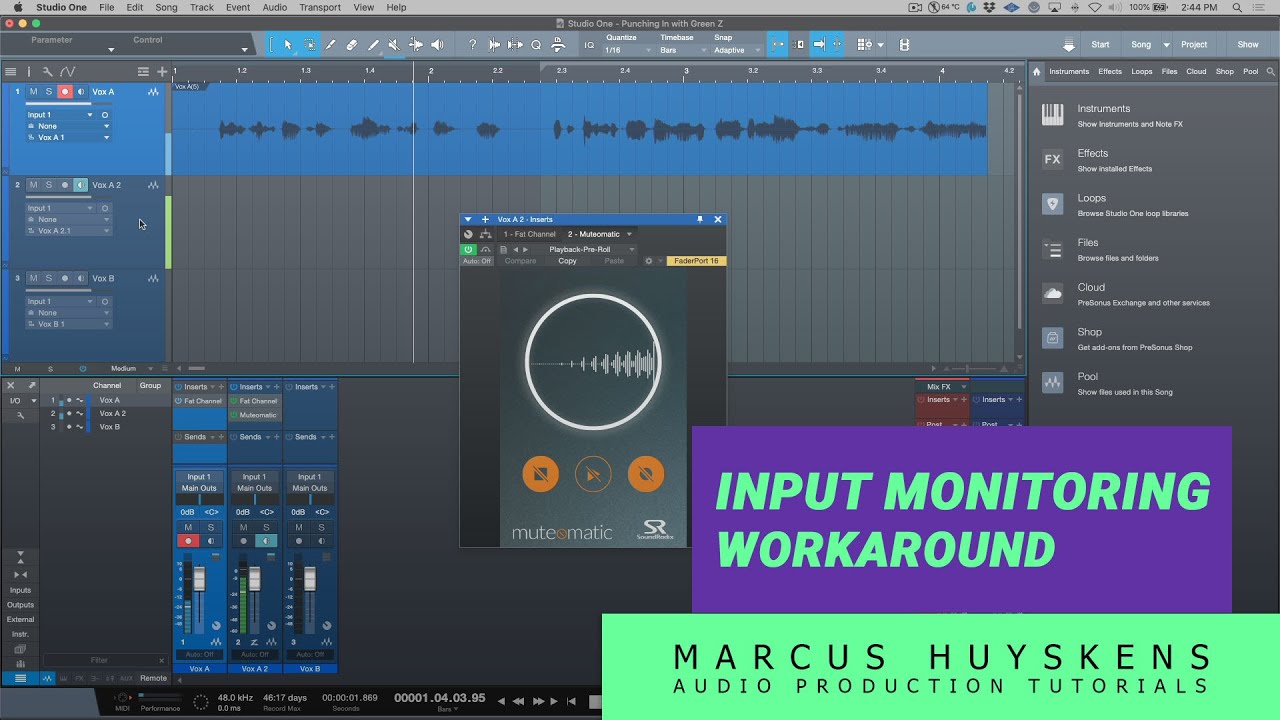Image resolution: width=1280 pixels, height=720 pixels.
Task: Open the Transport menu
Action: [x=320, y=7]
